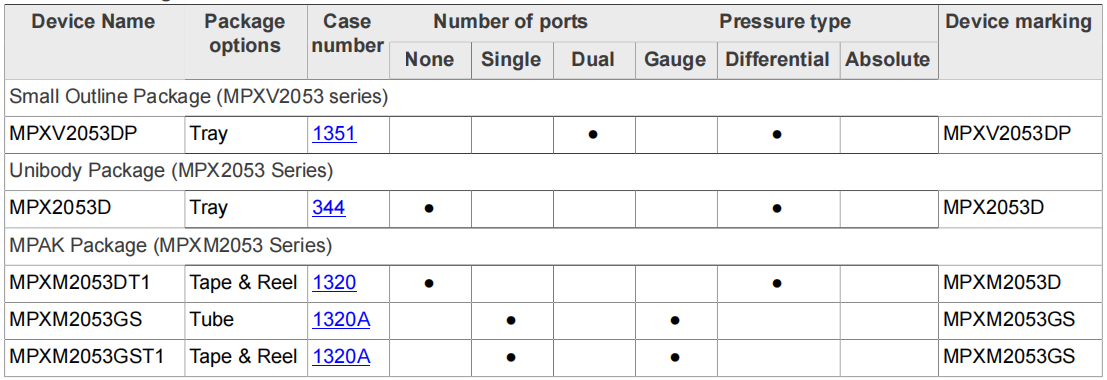Viewport: 1107px width, 380px height.
Task: Open 1320A link in MPXM2053GS row
Action: point(342,320)
